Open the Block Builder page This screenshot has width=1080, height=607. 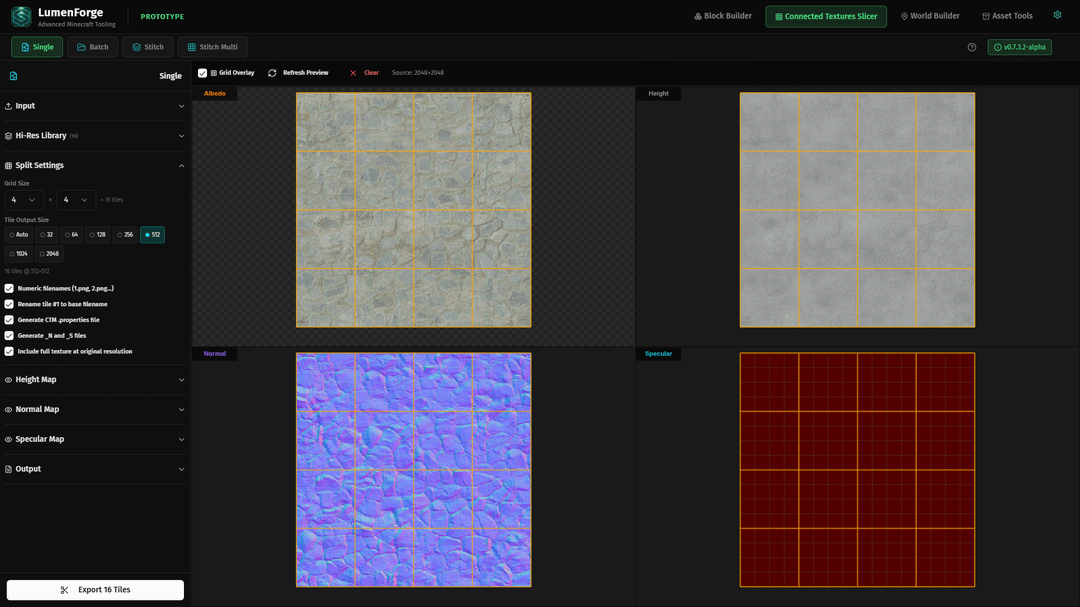(723, 16)
